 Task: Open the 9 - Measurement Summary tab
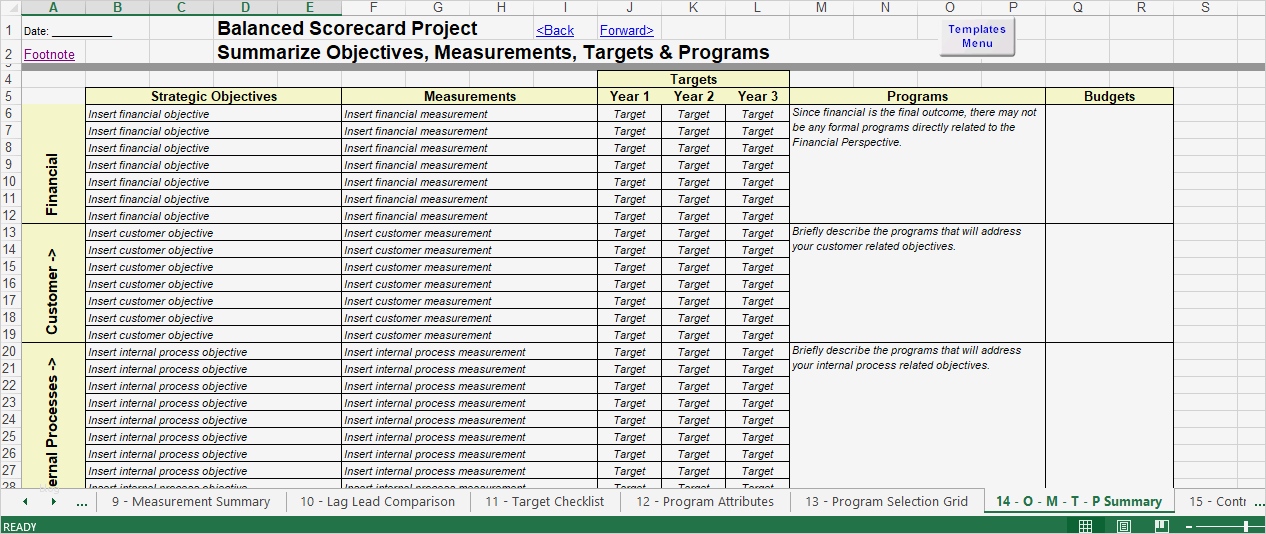[x=191, y=502]
